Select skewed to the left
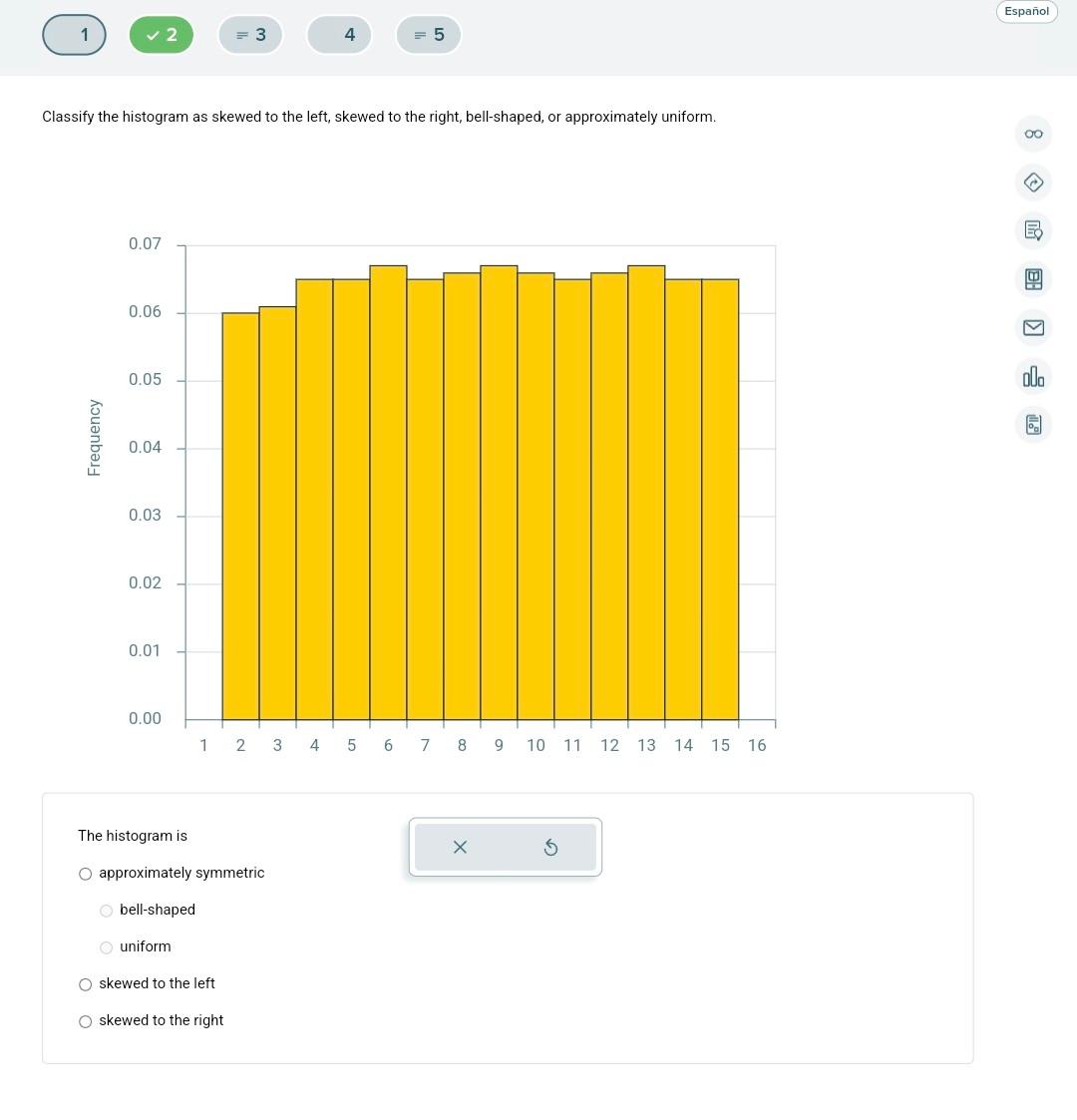Image resolution: width=1077 pixels, height=1120 pixels. coord(85,984)
